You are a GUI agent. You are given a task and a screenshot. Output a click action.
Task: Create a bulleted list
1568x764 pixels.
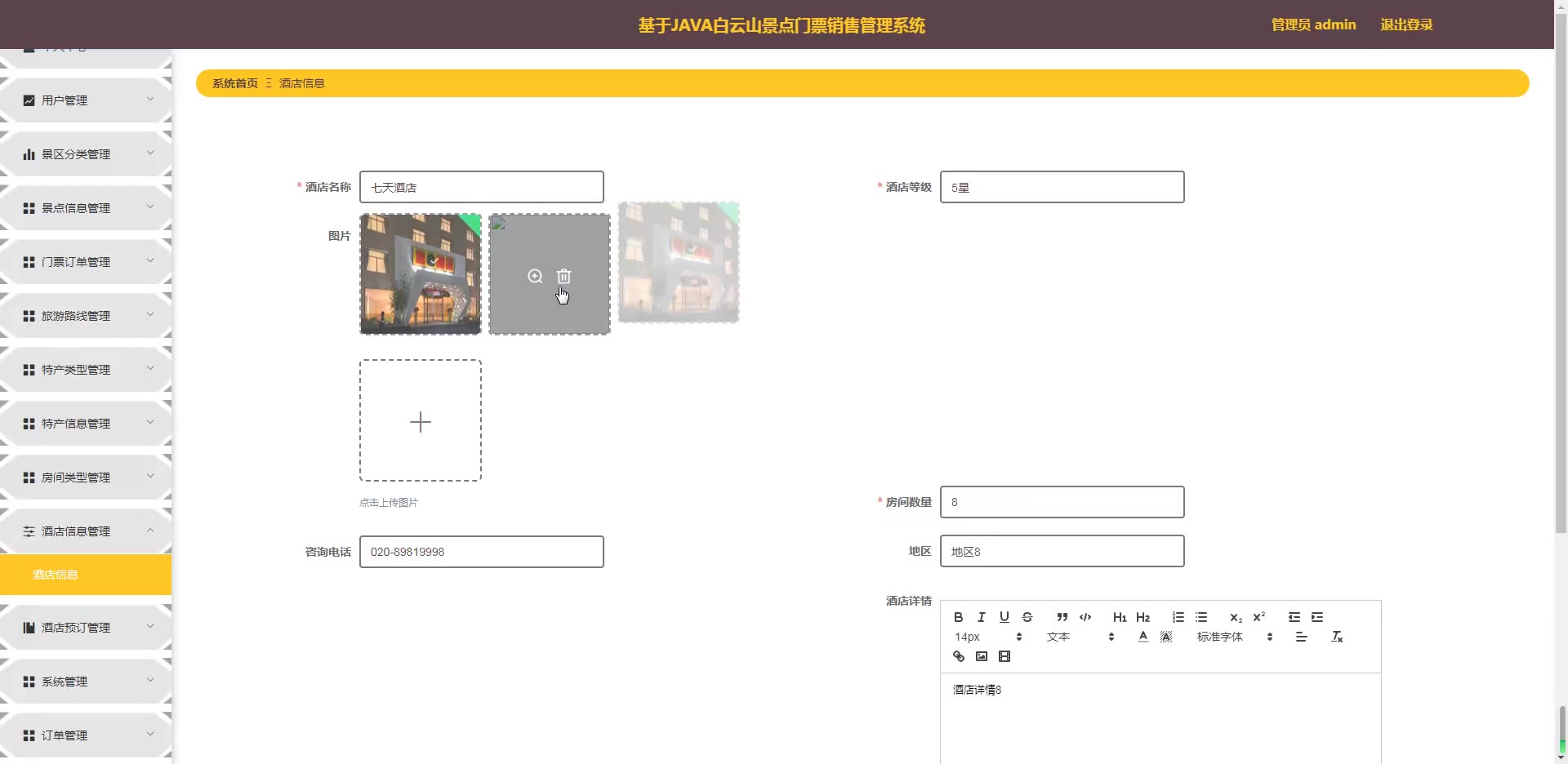coord(1201,617)
